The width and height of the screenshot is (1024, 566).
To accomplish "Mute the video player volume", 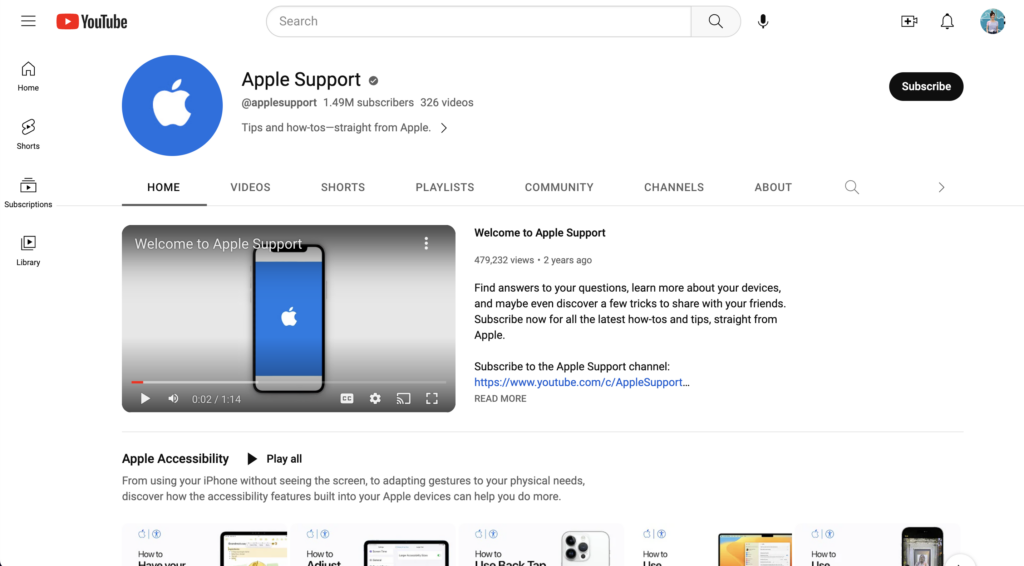I will tap(173, 398).
